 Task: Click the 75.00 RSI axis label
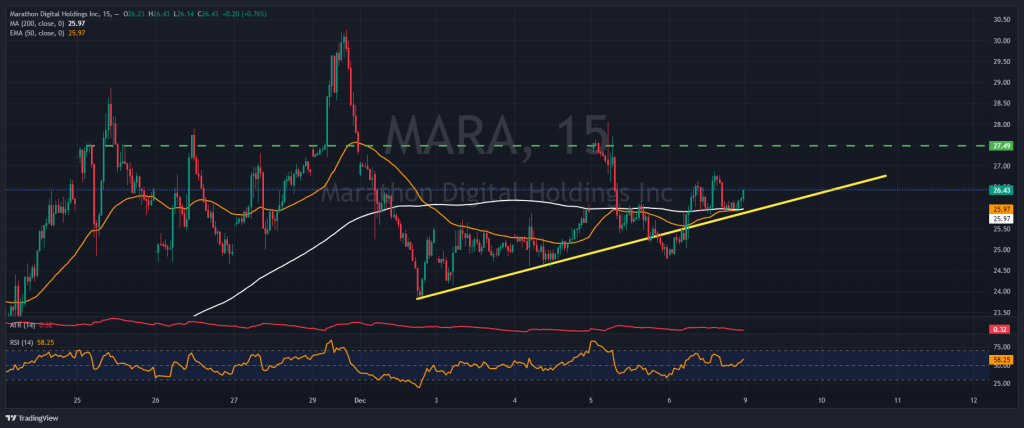pos(1001,348)
